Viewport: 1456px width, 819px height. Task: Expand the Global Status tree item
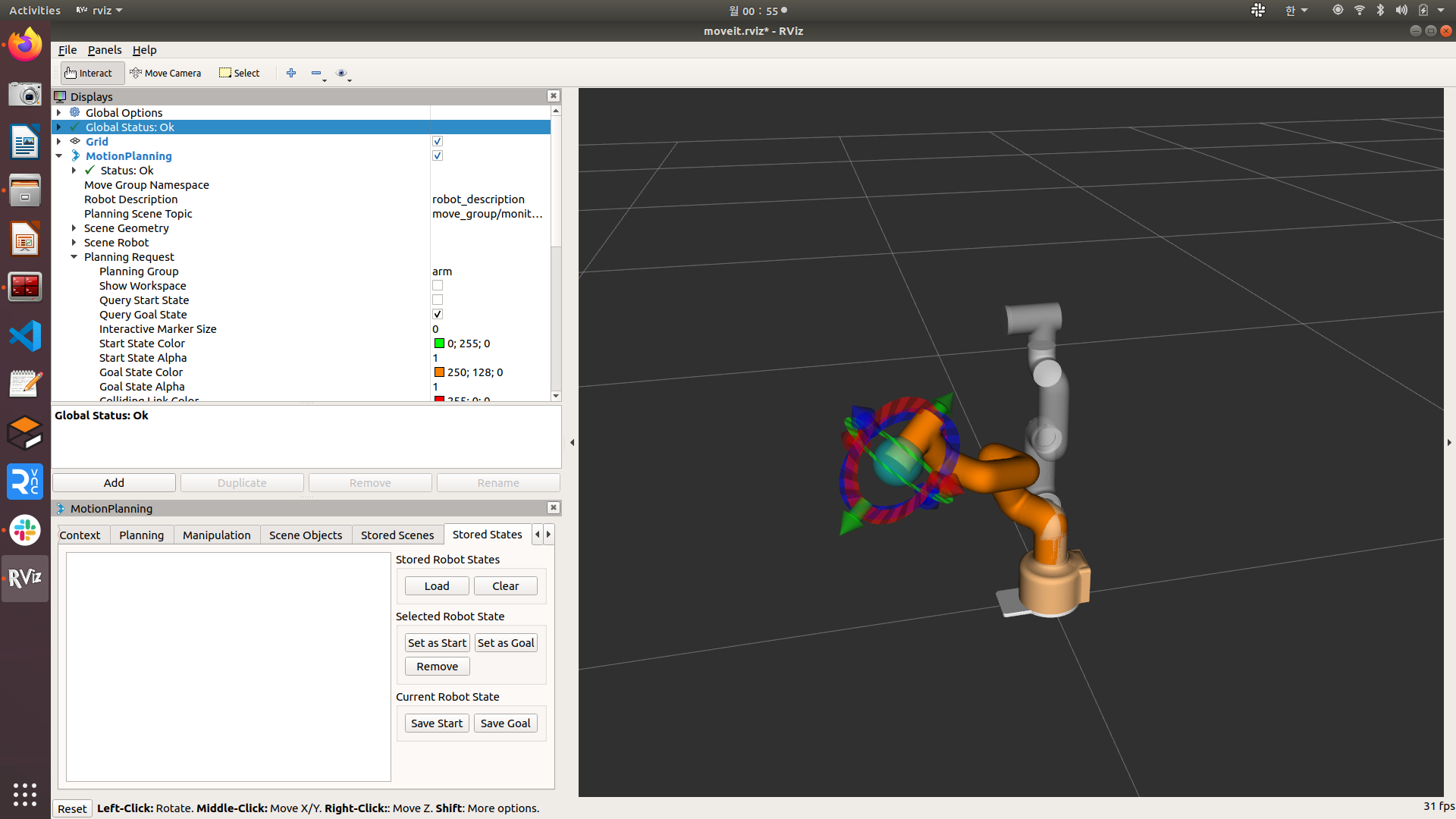tap(59, 127)
